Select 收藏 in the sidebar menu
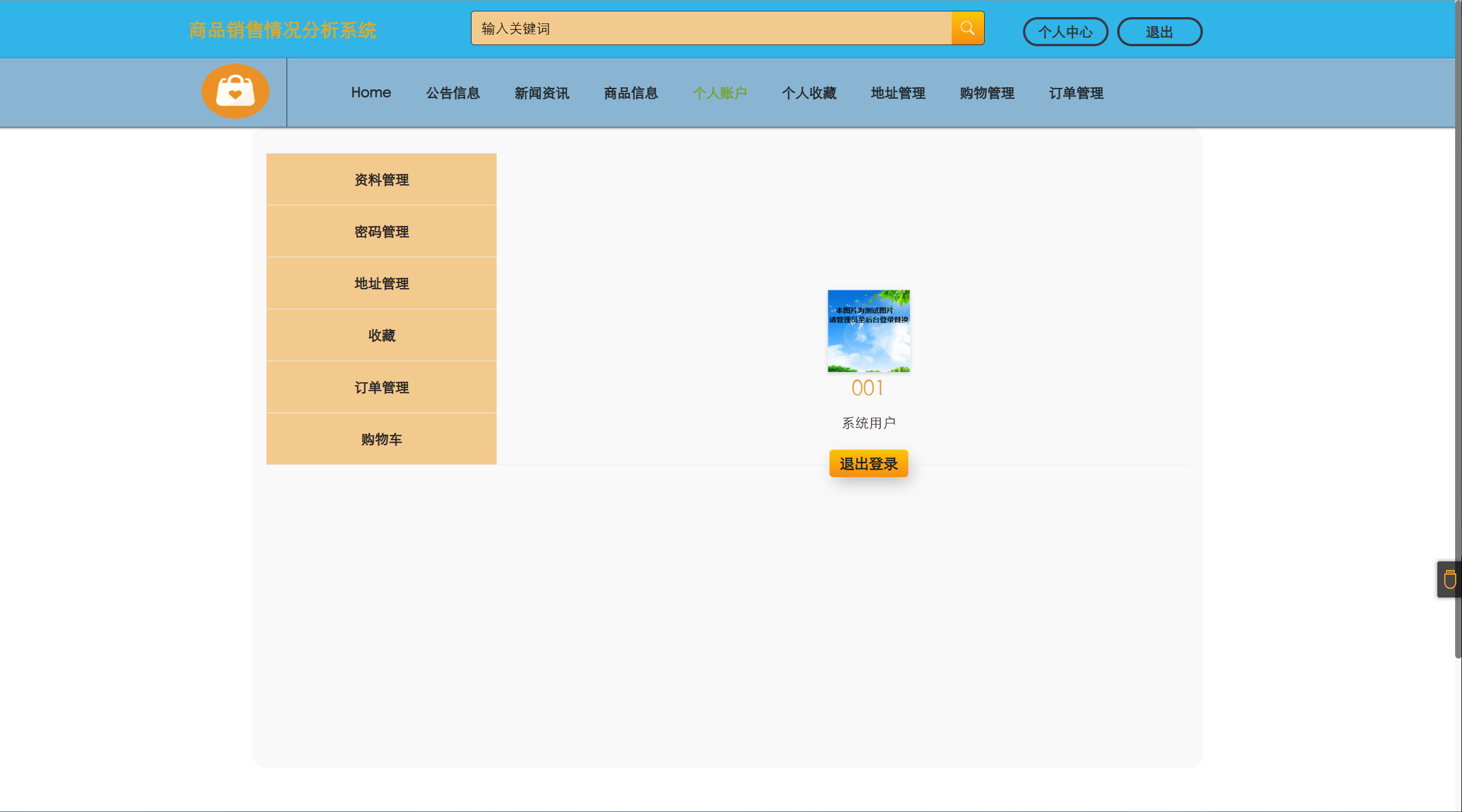 [x=381, y=336]
